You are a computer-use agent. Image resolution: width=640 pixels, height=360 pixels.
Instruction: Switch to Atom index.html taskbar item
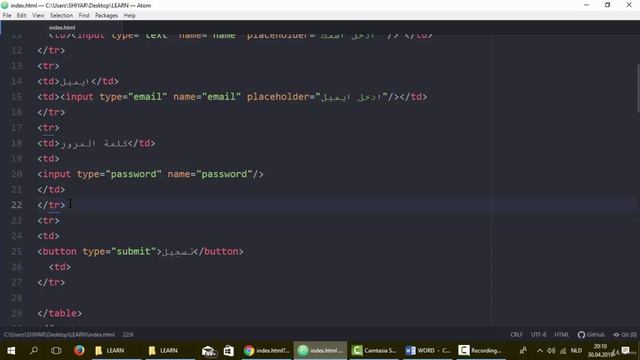click(320, 351)
